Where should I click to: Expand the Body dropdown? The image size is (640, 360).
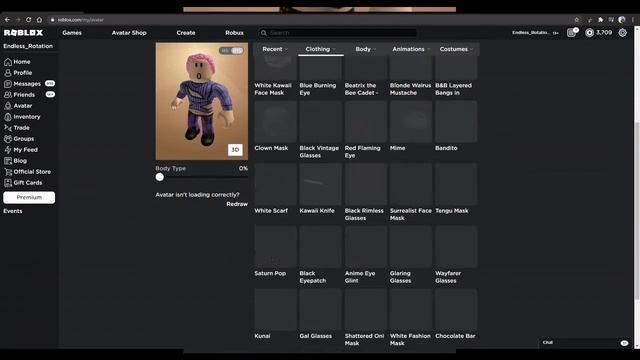(366, 49)
